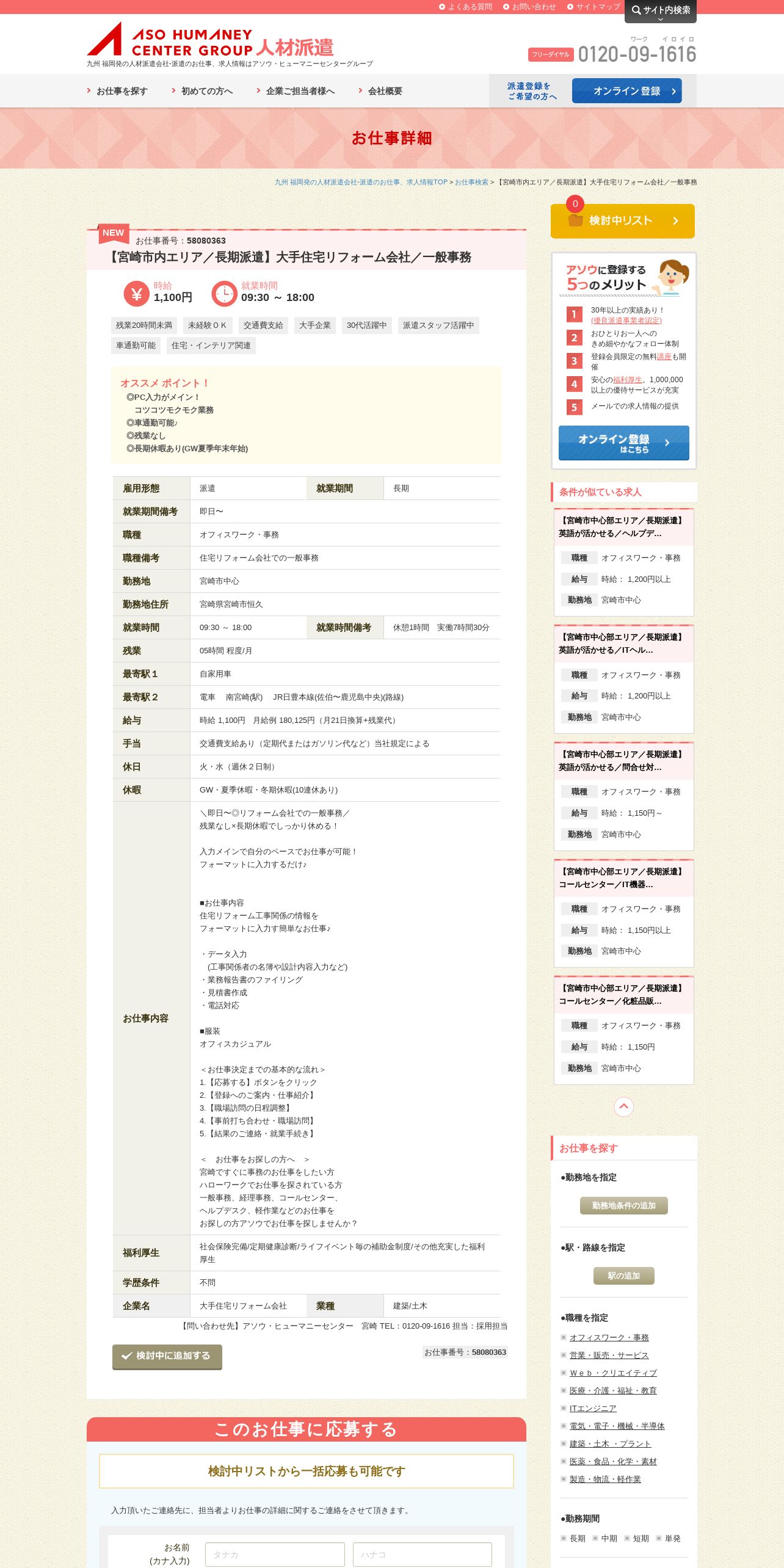Image resolution: width=784 pixels, height=1568 pixels.
Task: Click the clock 就業時間 icon
Action: pos(224,294)
